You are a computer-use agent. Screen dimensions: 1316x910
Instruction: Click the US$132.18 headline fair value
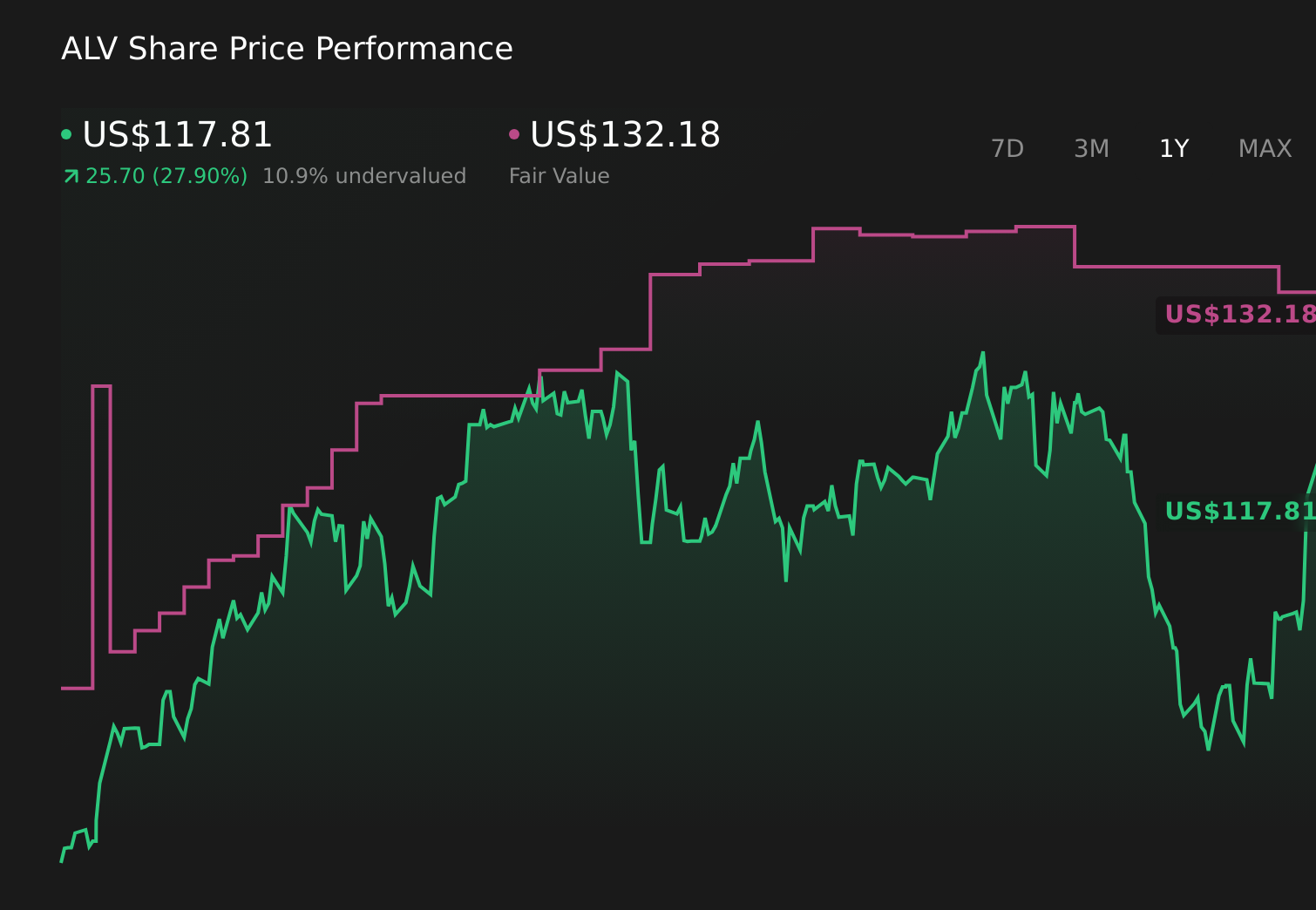[625, 134]
